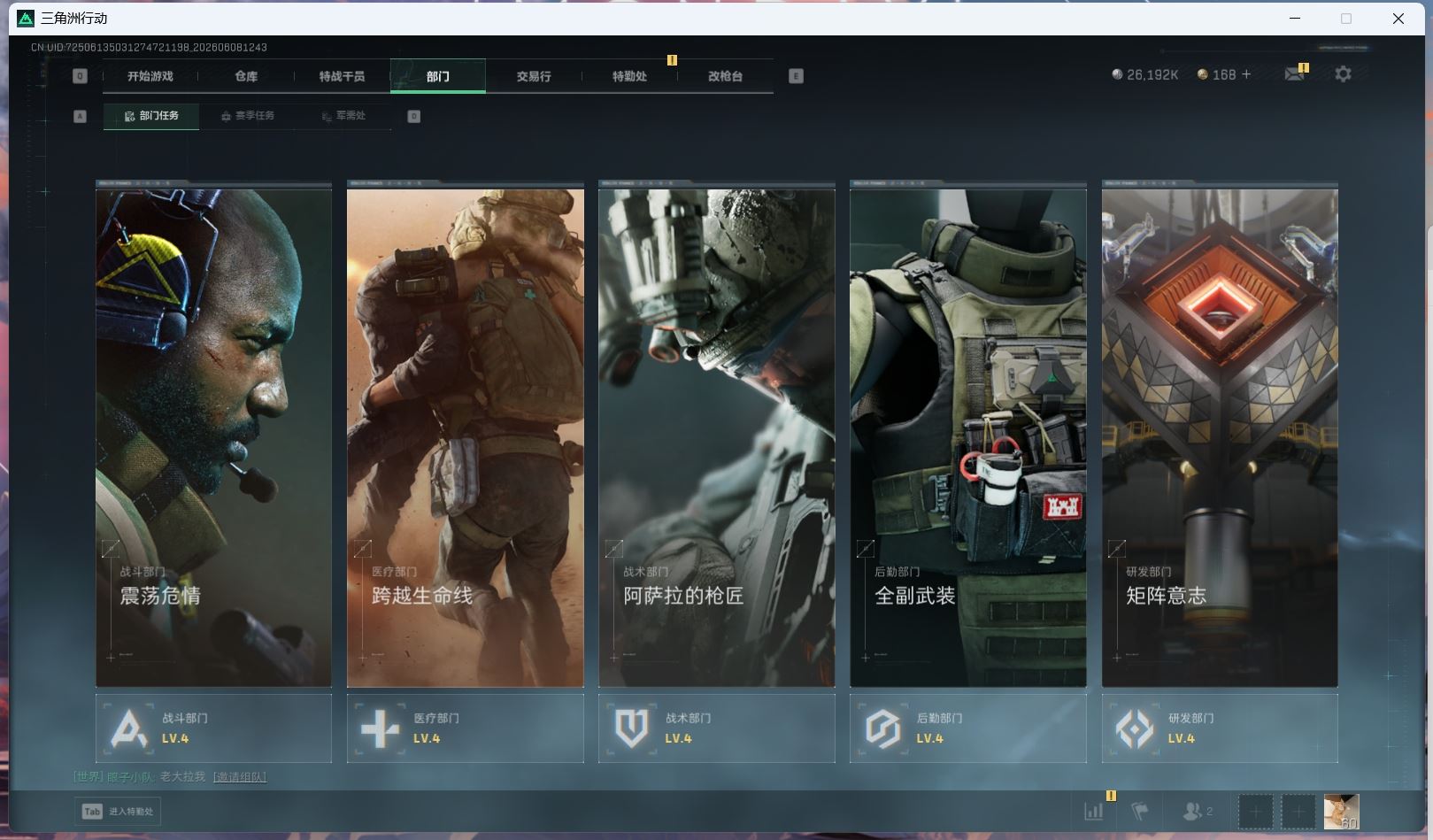This screenshot has height=840, width=1433.
Task: Click the D key hint icon
Action: pos(413,116)
